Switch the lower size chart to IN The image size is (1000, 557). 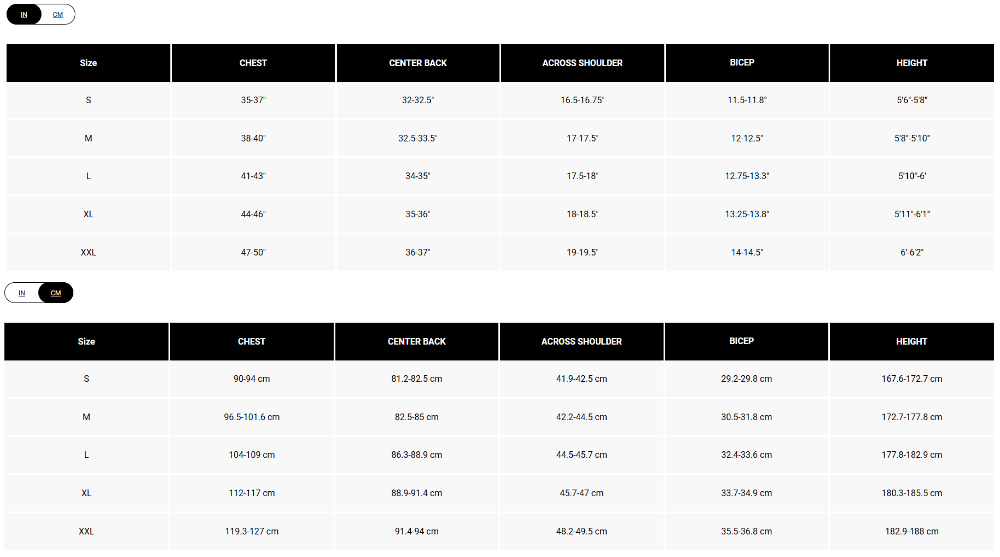point(23,293)
